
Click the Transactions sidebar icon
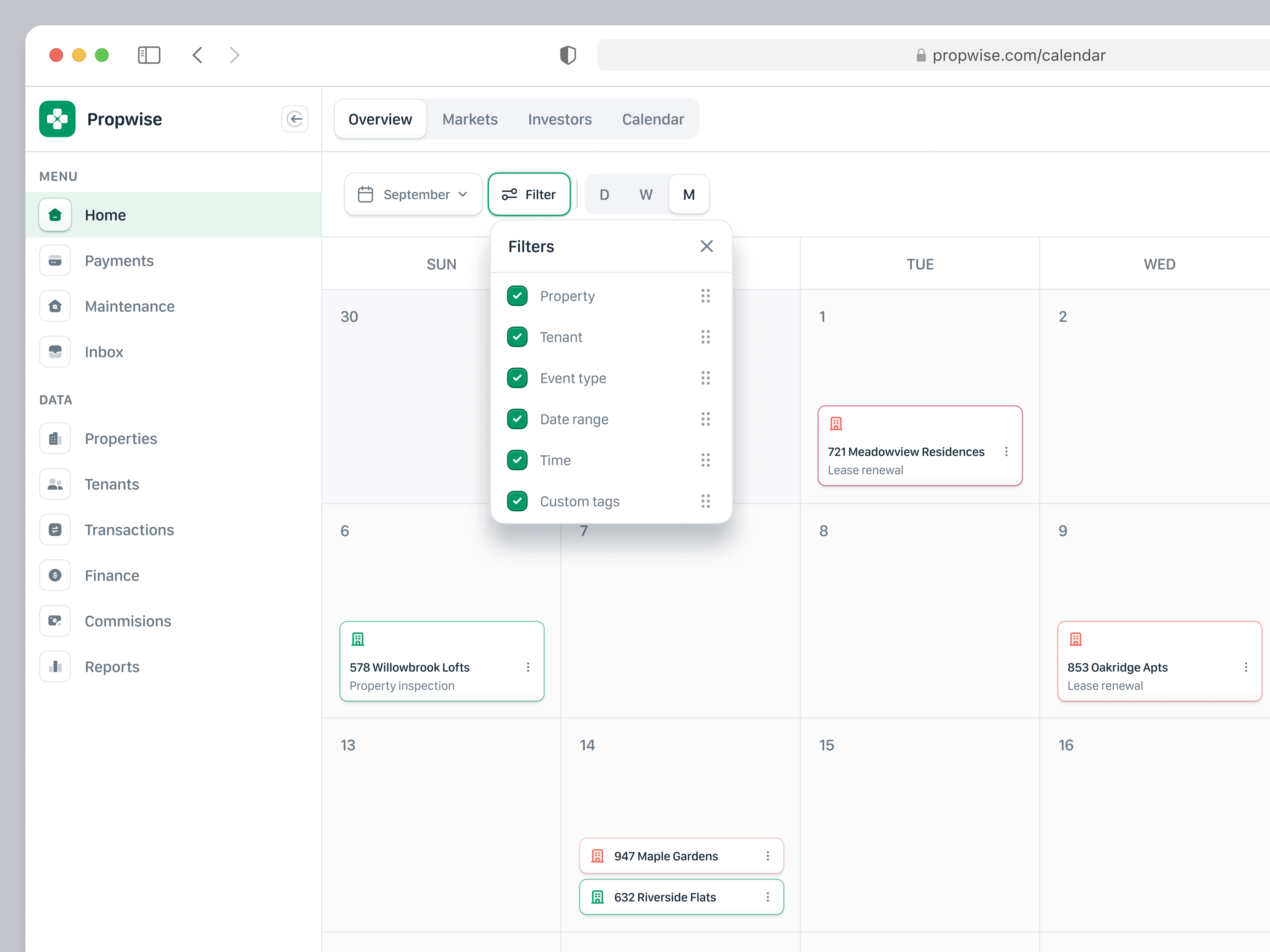tap(55, 530)
